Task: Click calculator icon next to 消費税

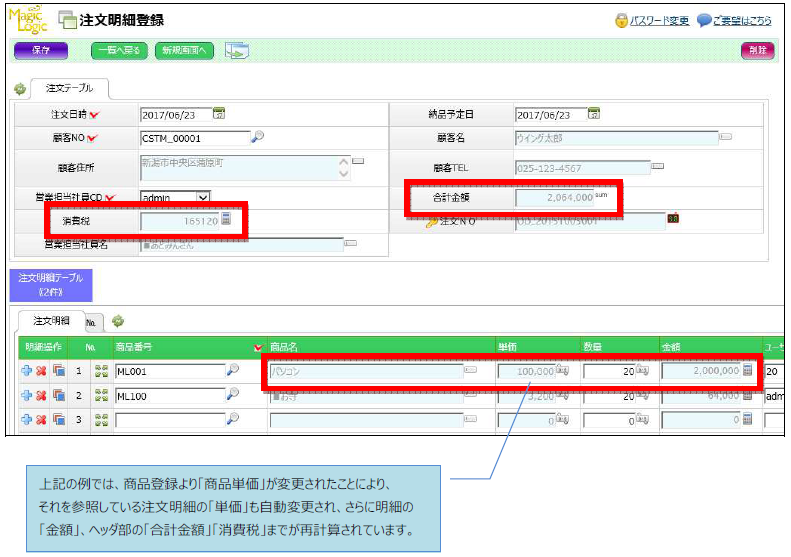Action: click(227, 219)
